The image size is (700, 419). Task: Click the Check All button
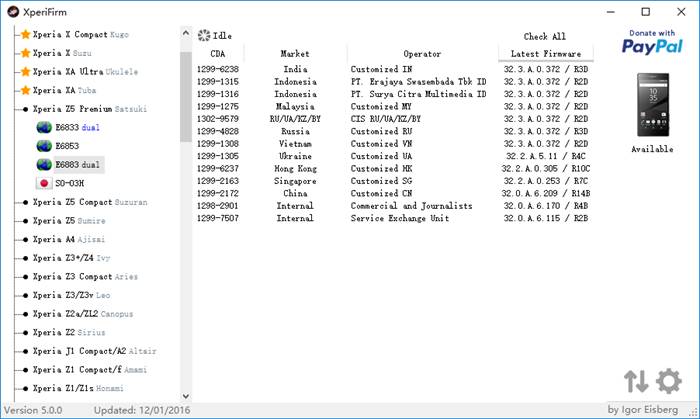pyautogui.click(x=545, y=37)
